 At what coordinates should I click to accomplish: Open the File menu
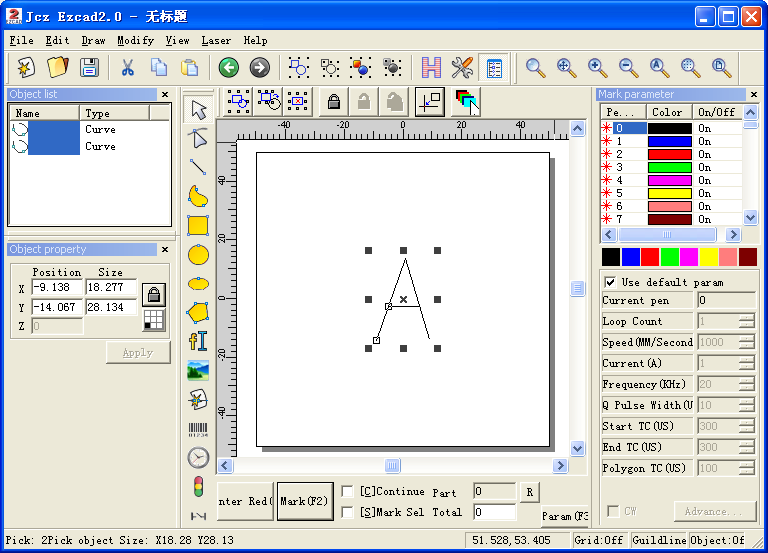coord(22,41)
